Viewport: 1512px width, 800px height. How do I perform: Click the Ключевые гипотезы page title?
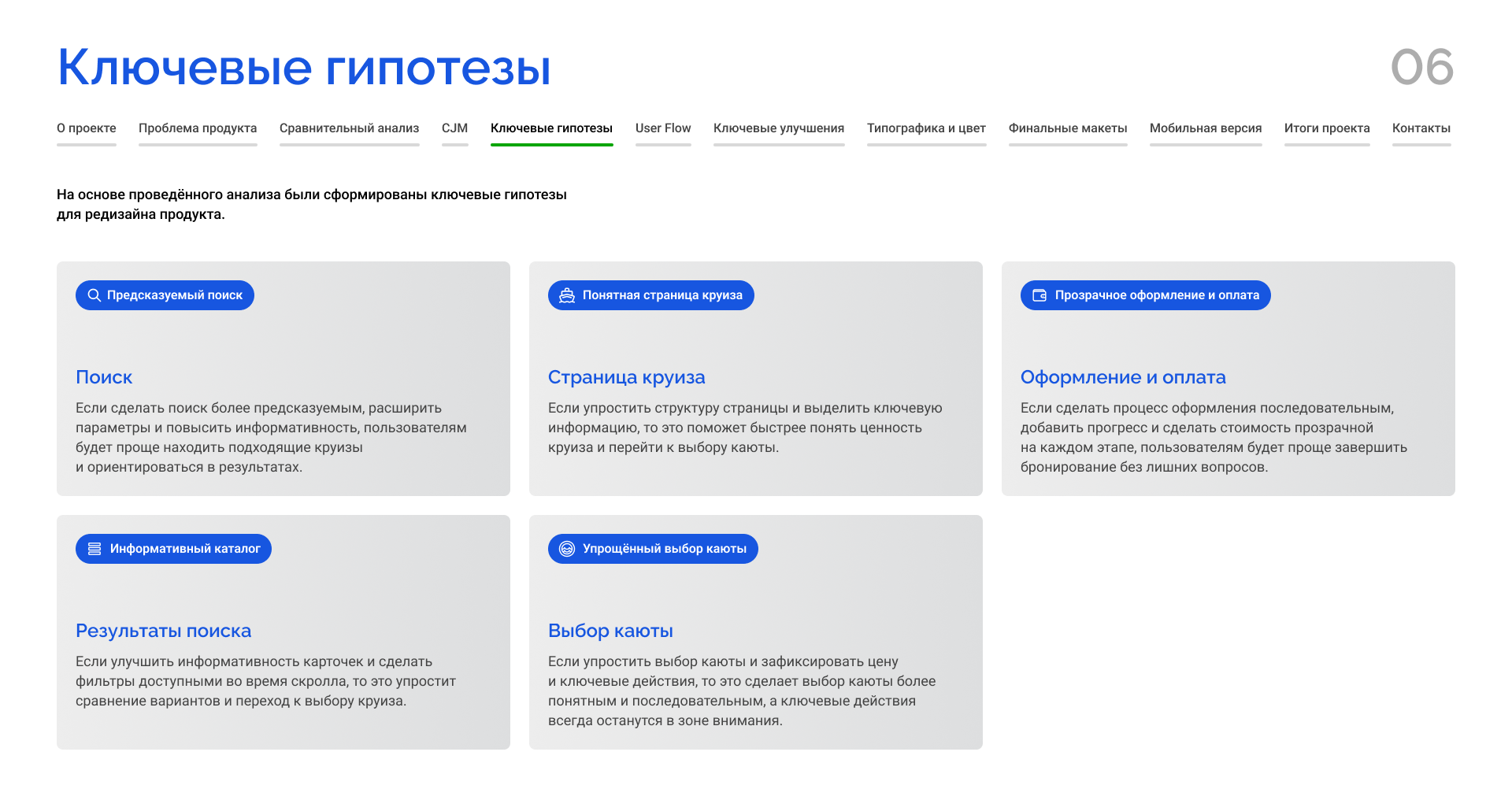304,67
